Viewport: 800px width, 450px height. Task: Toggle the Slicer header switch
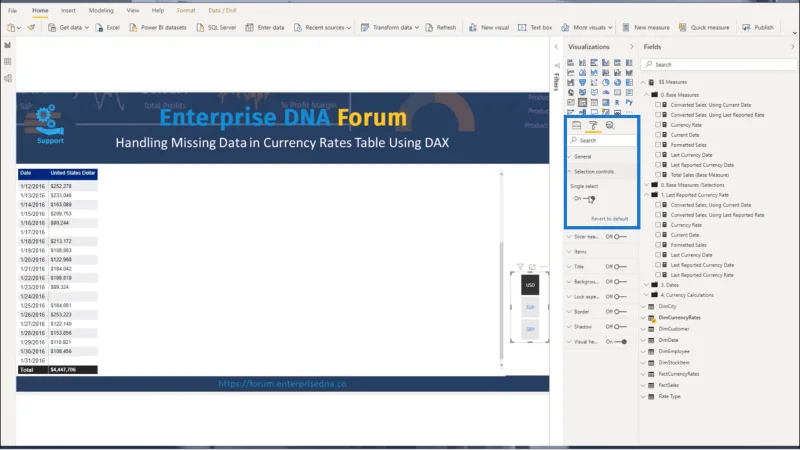620,237
